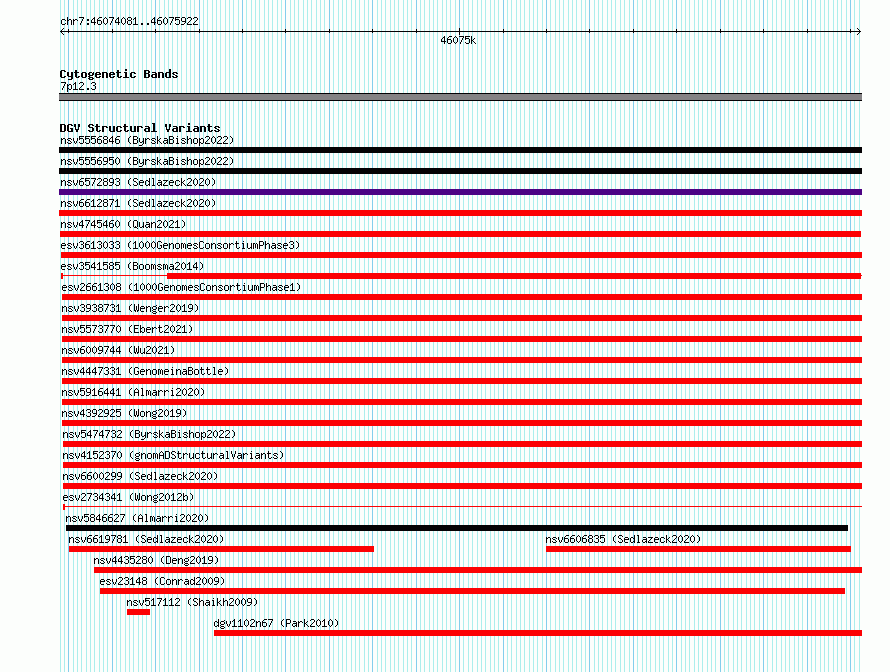Open variant label esv3613033 (1000GenomesConsortiumPhase3)

(x=180, y=245)
